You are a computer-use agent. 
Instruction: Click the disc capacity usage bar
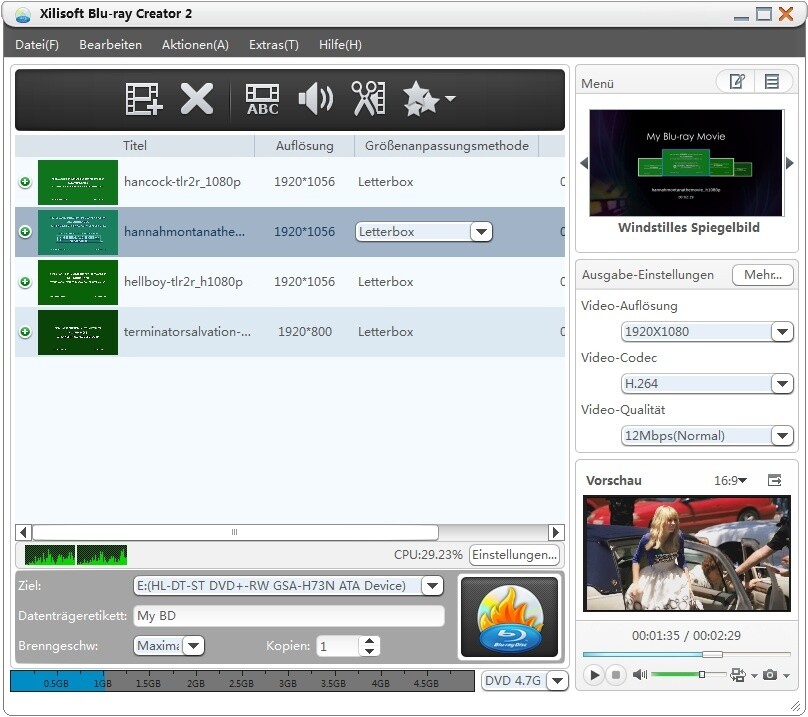tap(242, 681)
